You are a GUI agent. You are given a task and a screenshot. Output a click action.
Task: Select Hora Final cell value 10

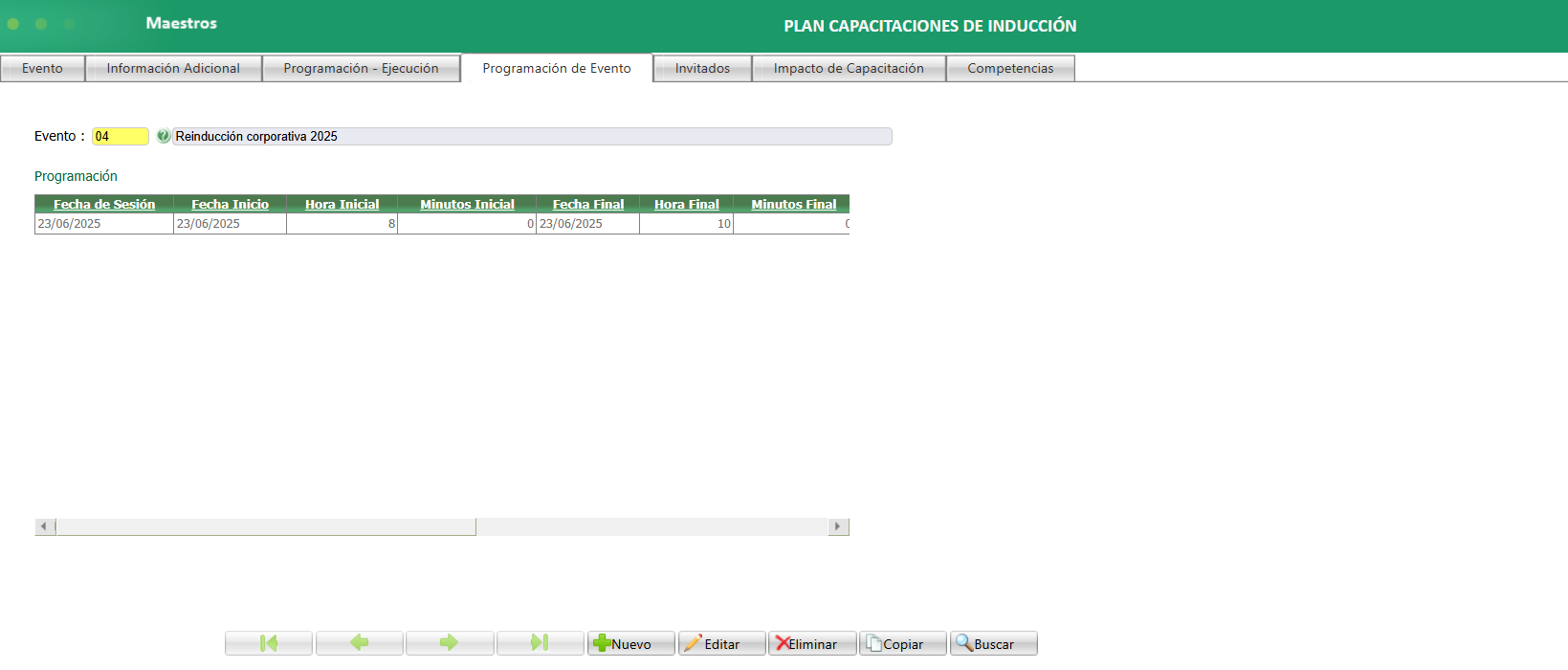[687, 223]
